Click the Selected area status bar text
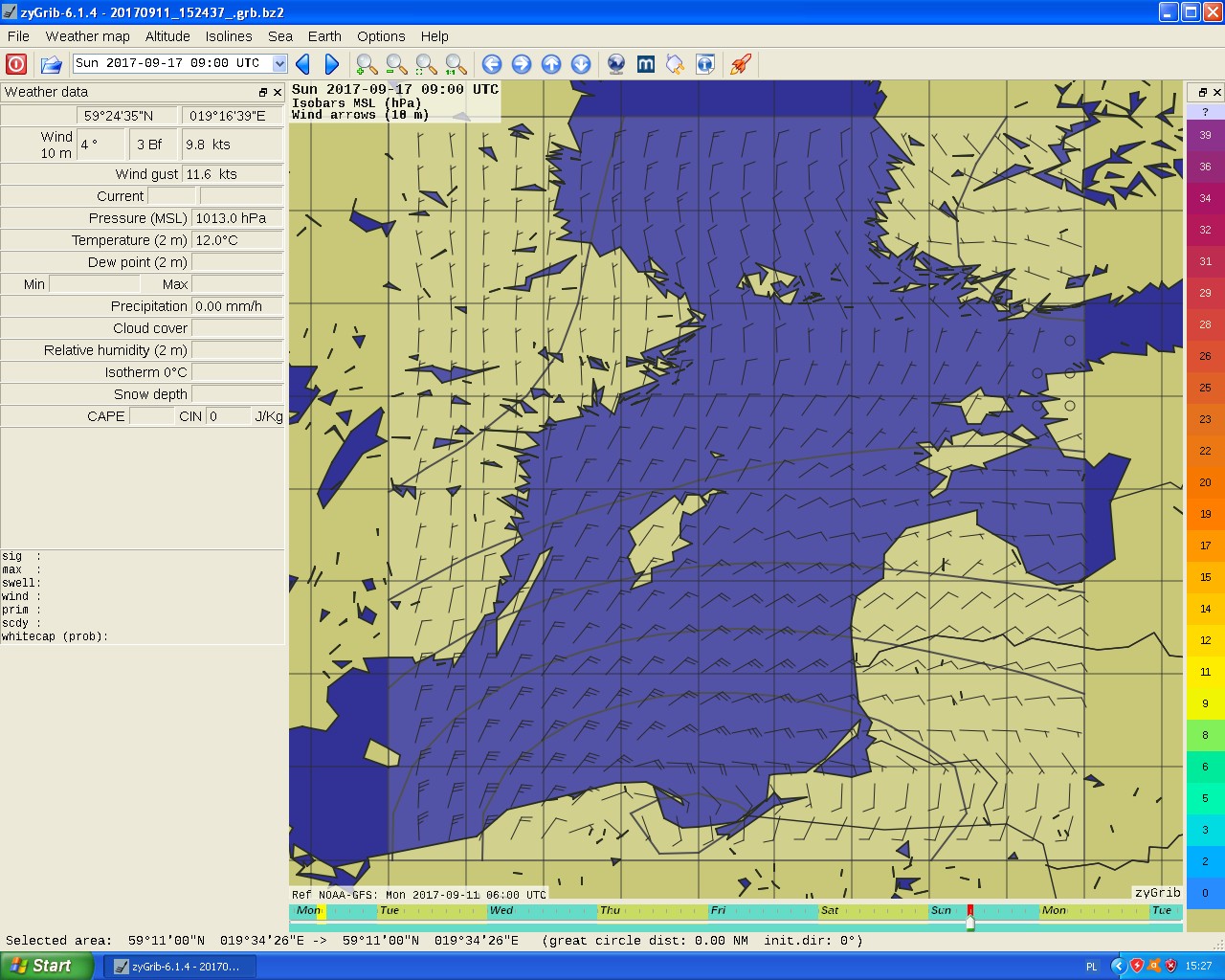 tap(434, 941)
